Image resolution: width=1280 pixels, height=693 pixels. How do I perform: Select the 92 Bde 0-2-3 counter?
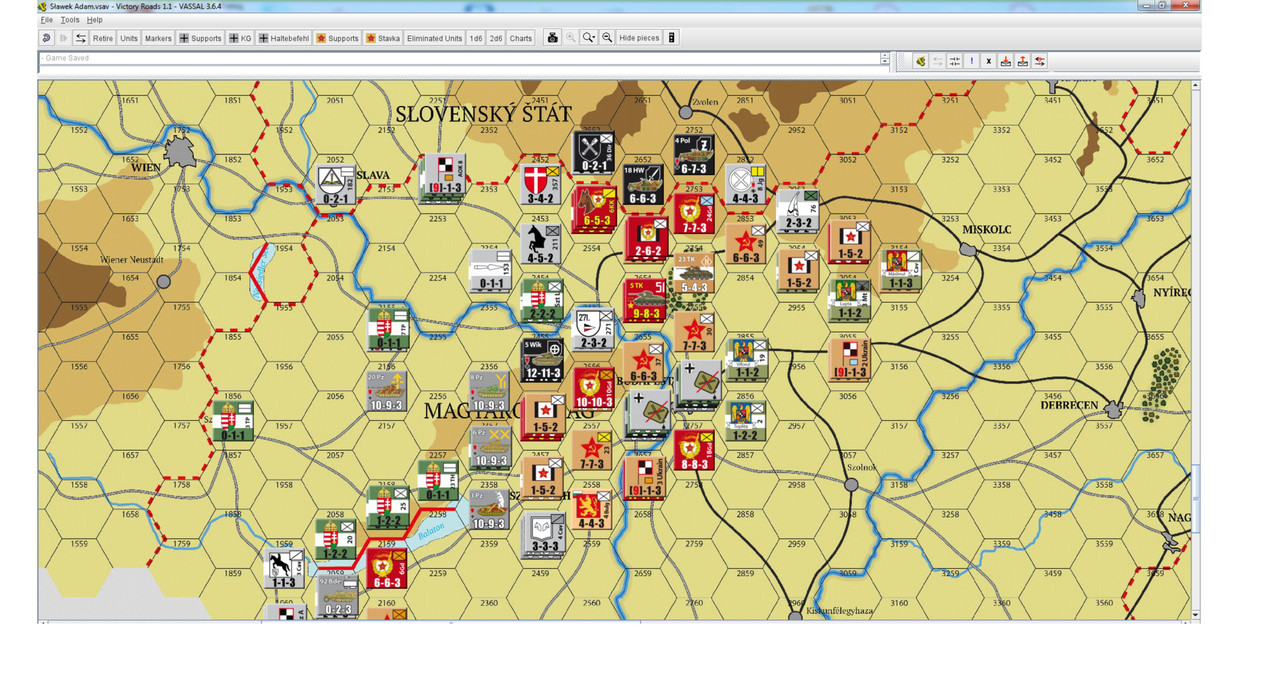[336, 597]
